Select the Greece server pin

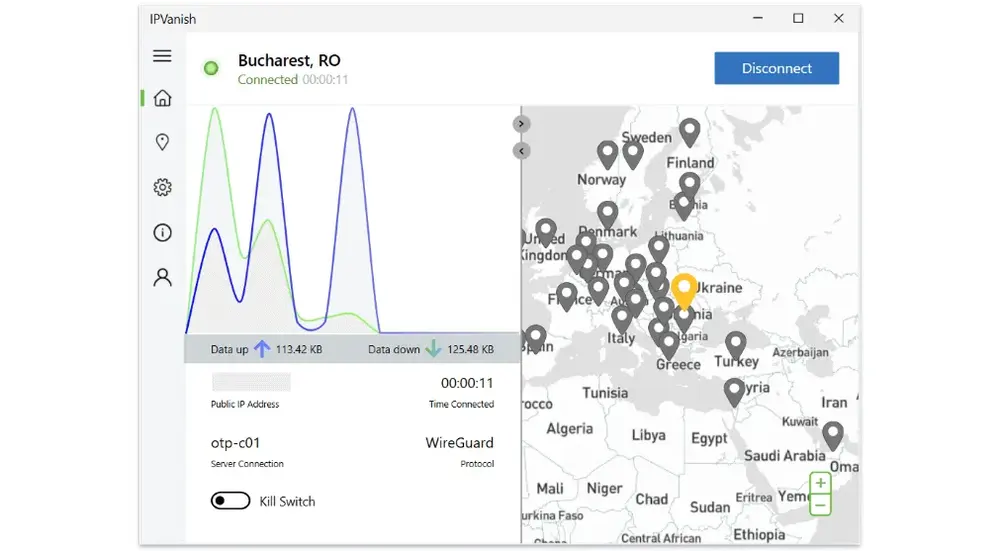[668, 346]
